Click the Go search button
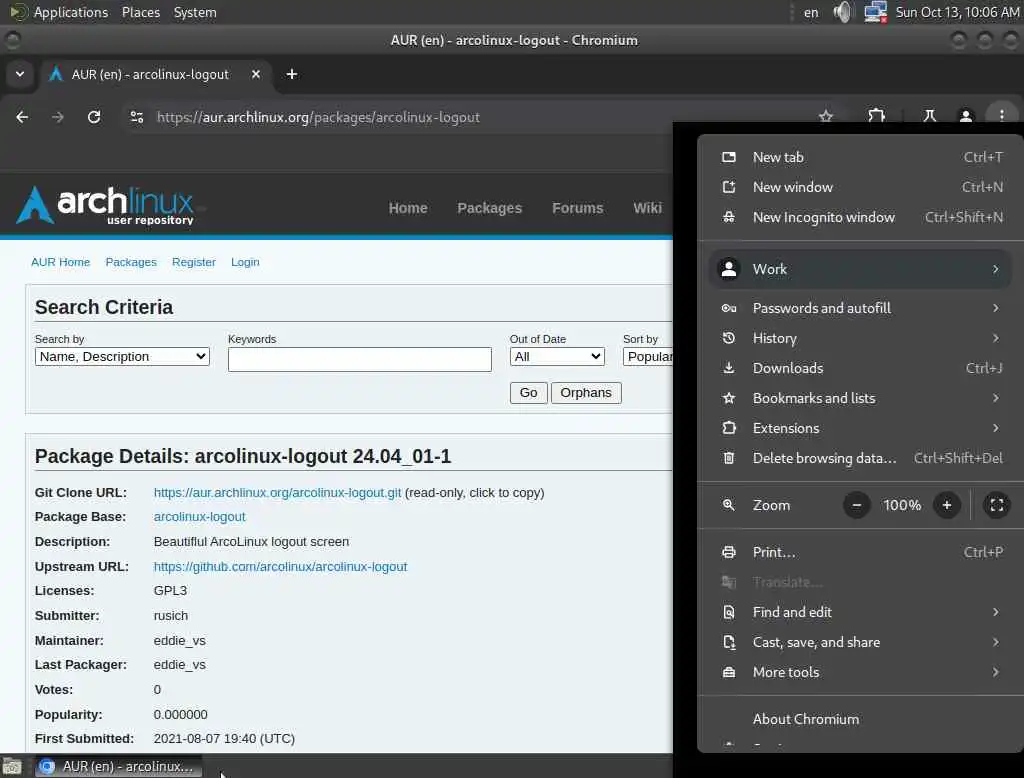Viewport: 1024px width, 778px height. (528, 393)
